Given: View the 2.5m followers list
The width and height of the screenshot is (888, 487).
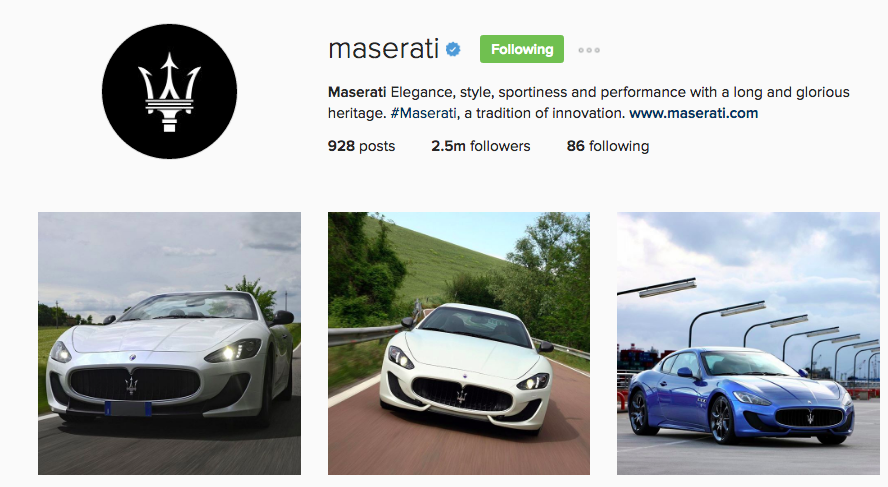Looking at the screenshot, I should 481,146.
